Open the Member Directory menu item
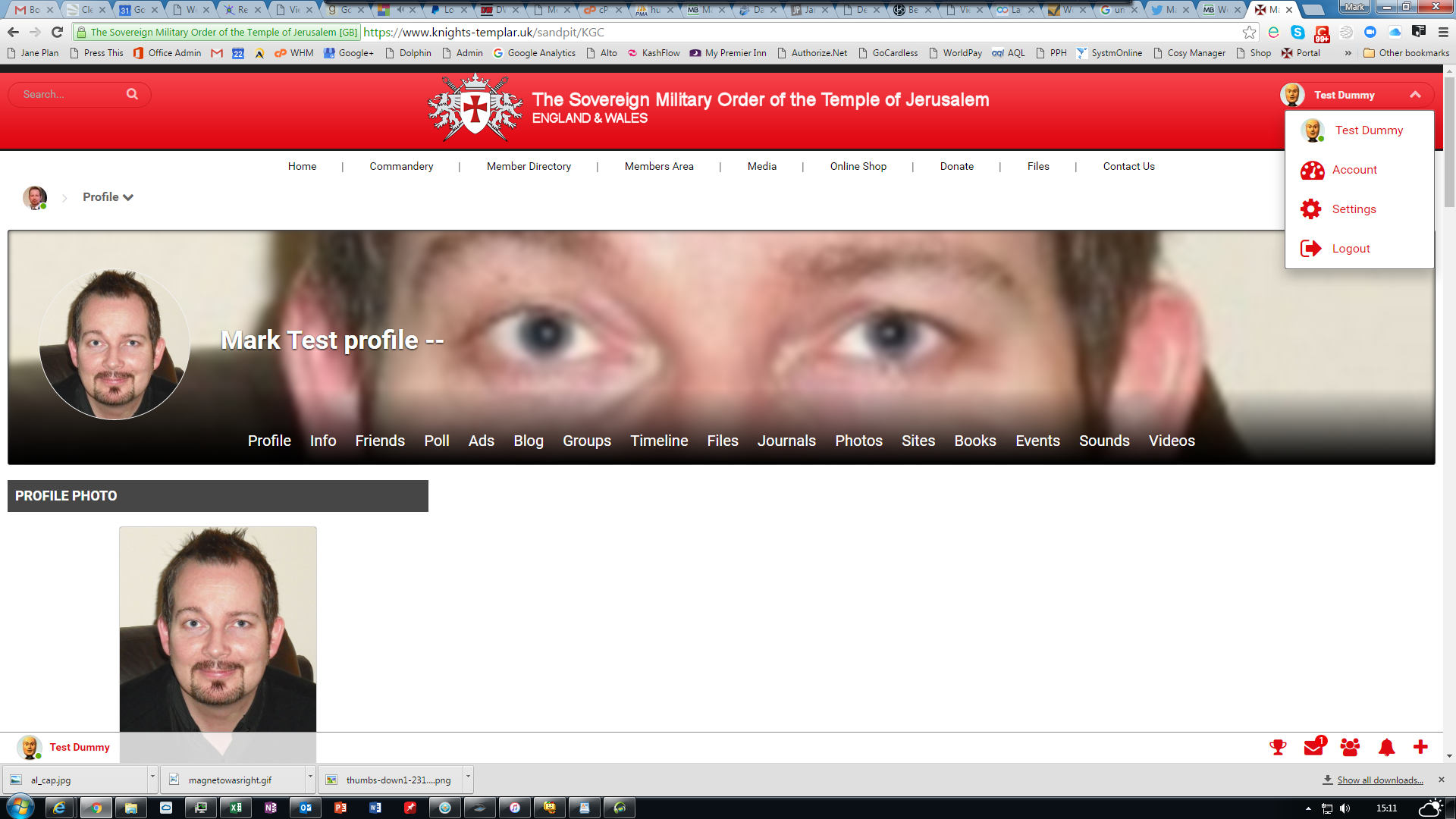This screenshot has height=819, width=1456. click(x=529, y=166)
